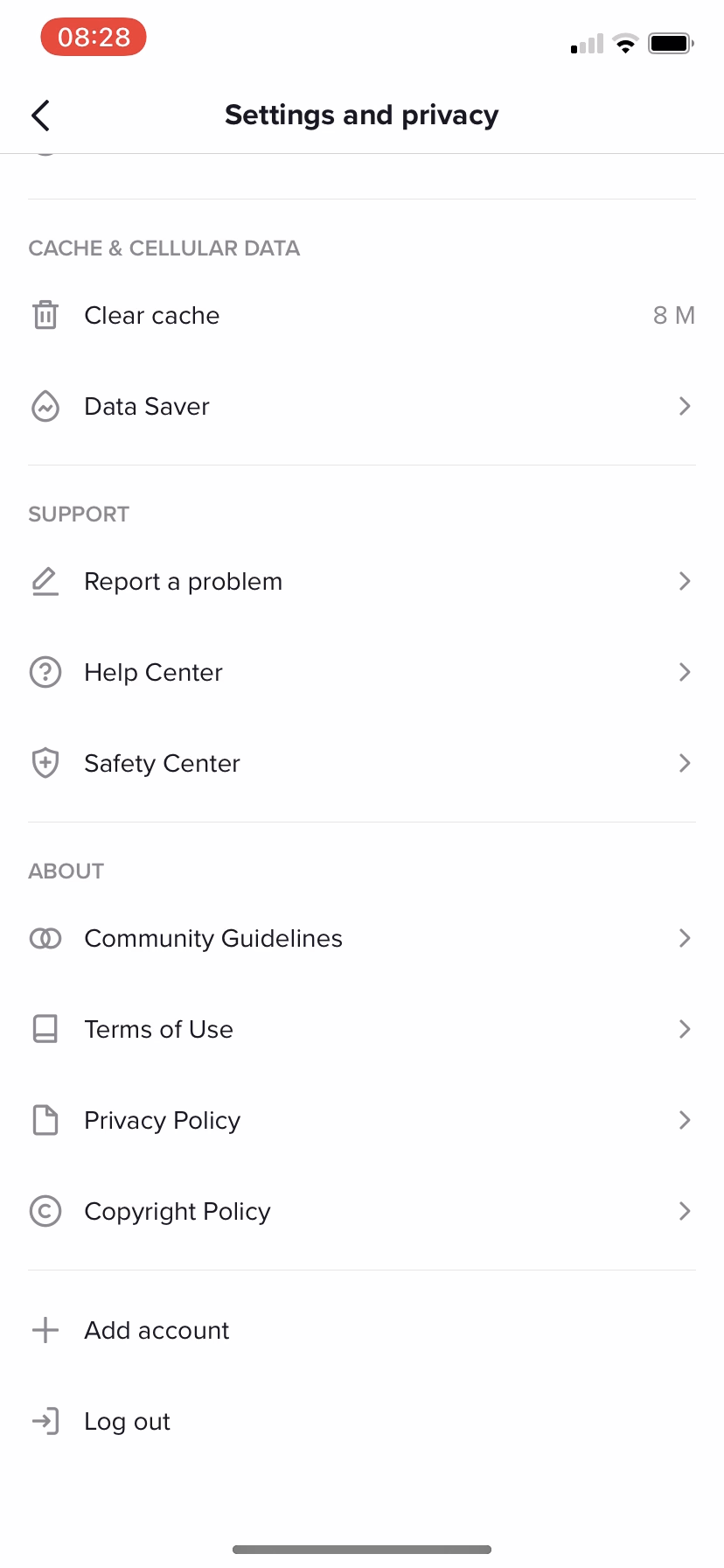Screen dimensions: 724x1568
Task: Tap the Community Guidelines rings icon
Action: (45, 938)
